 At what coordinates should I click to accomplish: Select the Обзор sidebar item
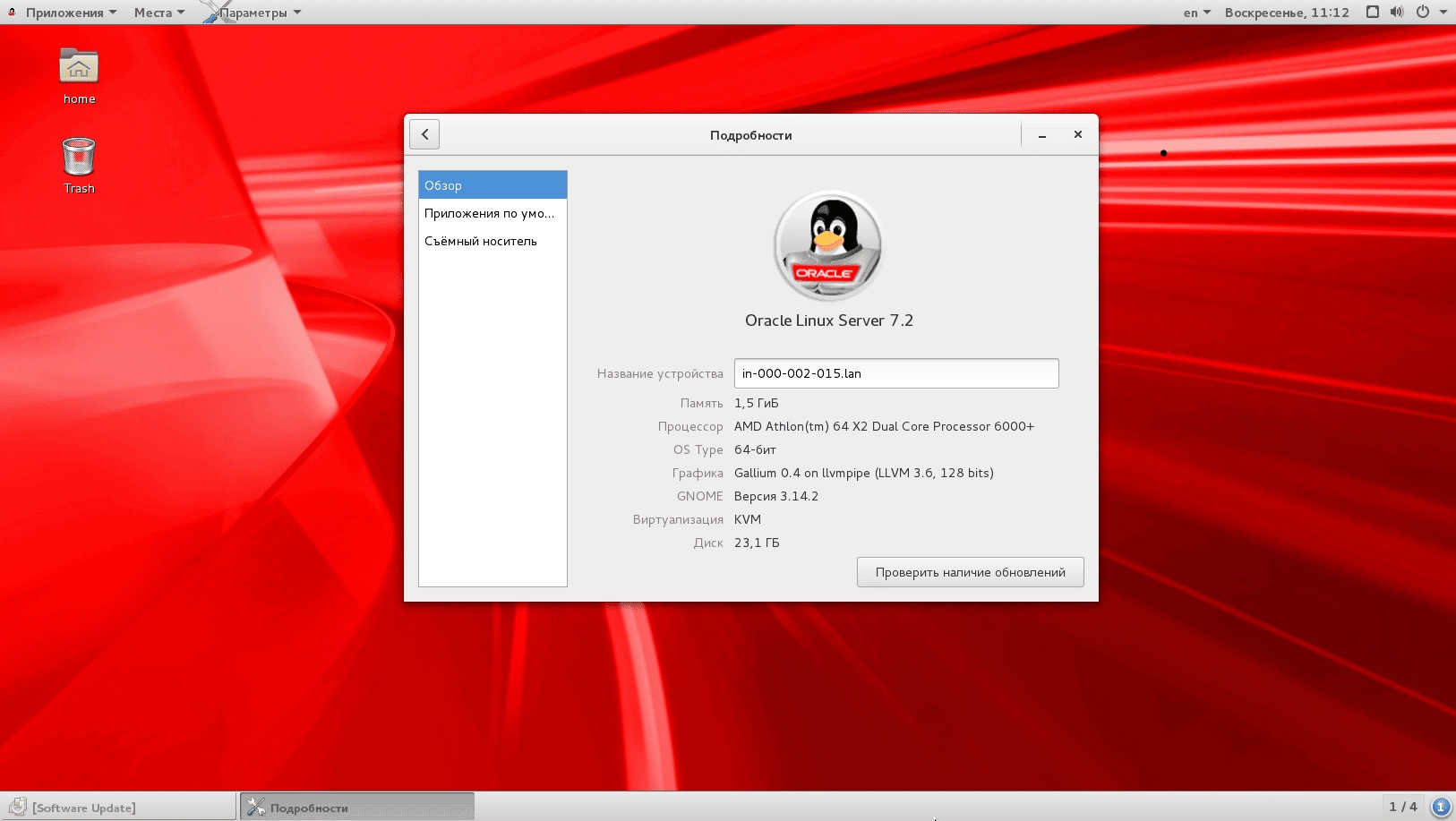point(492,185)
